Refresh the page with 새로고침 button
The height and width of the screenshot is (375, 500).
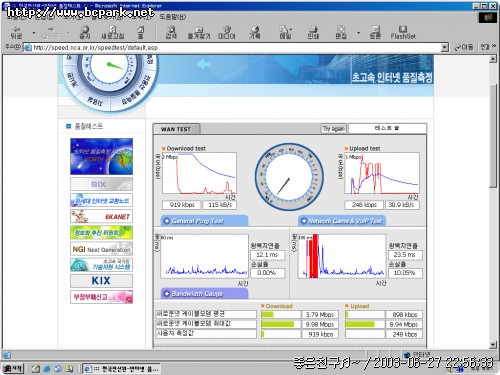coord(113,32)
